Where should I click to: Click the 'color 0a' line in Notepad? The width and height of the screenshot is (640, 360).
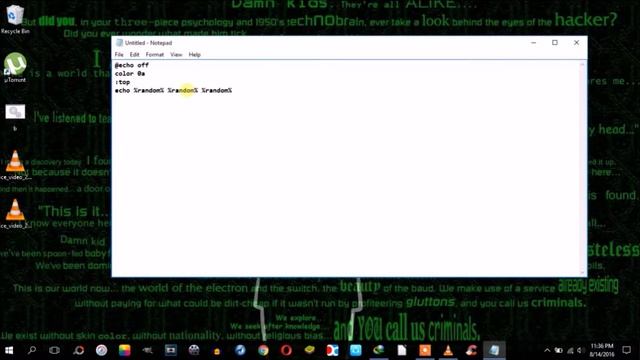coord(130,73)
